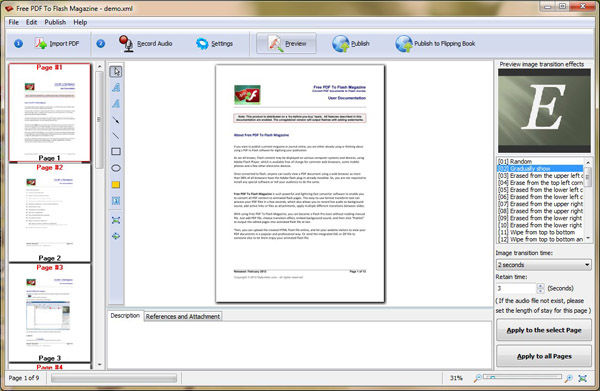Open the Publish menu in the menu bar

[55, 22]
